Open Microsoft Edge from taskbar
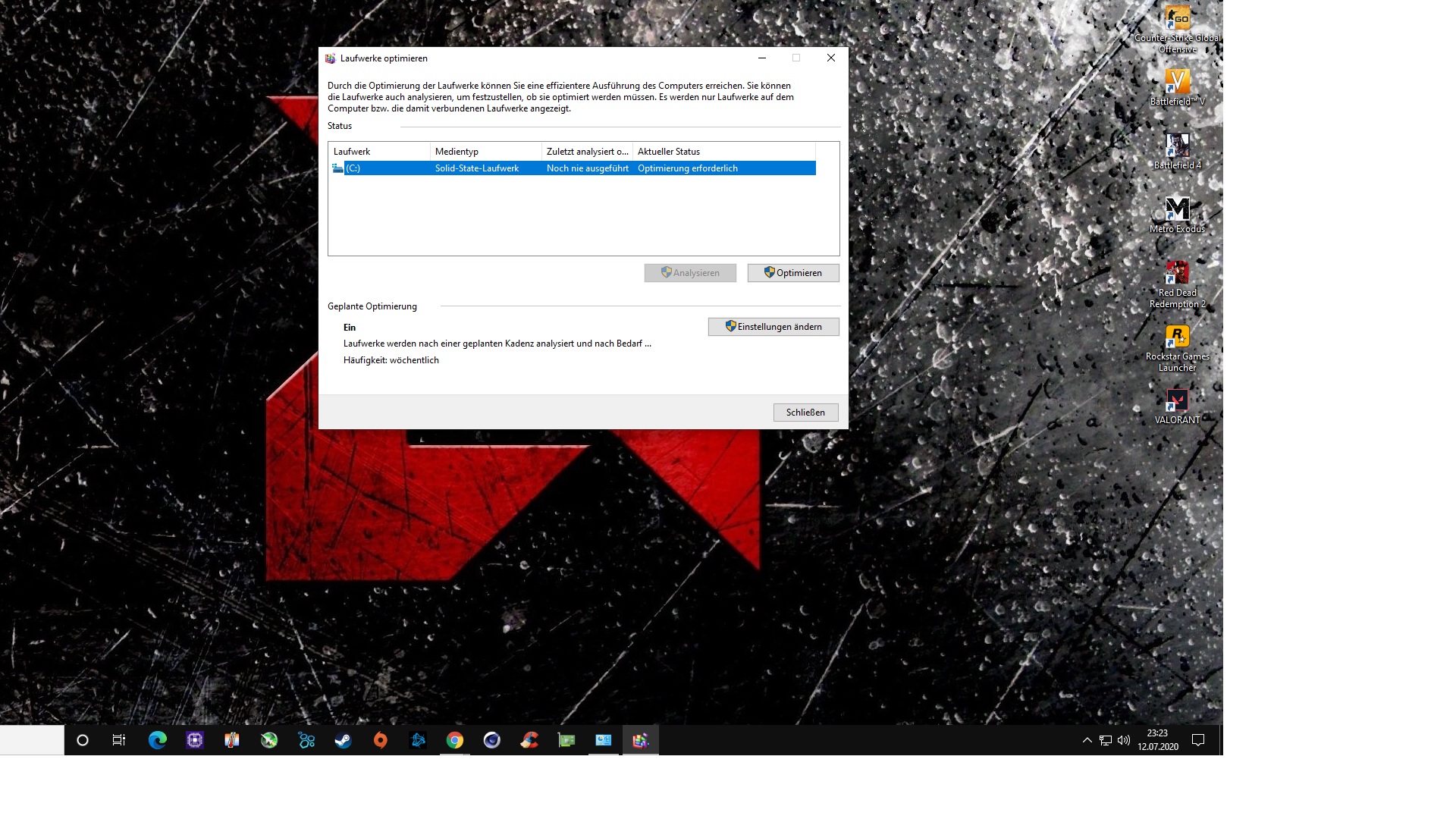1456x819 pixels. click(x=158, y=740)
